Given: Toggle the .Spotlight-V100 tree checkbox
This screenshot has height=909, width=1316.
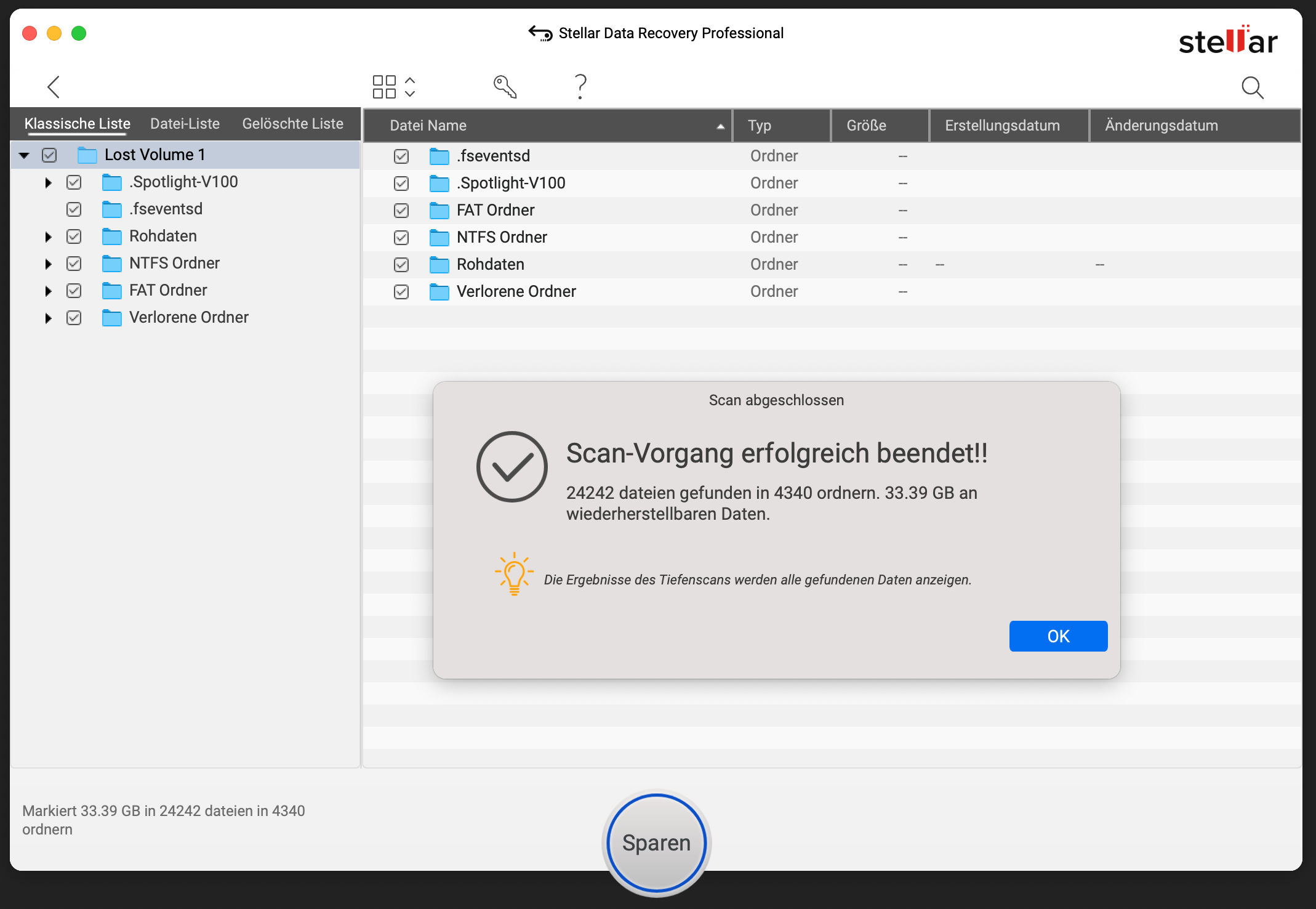Looking at the screenshot, I should point(74,182).
